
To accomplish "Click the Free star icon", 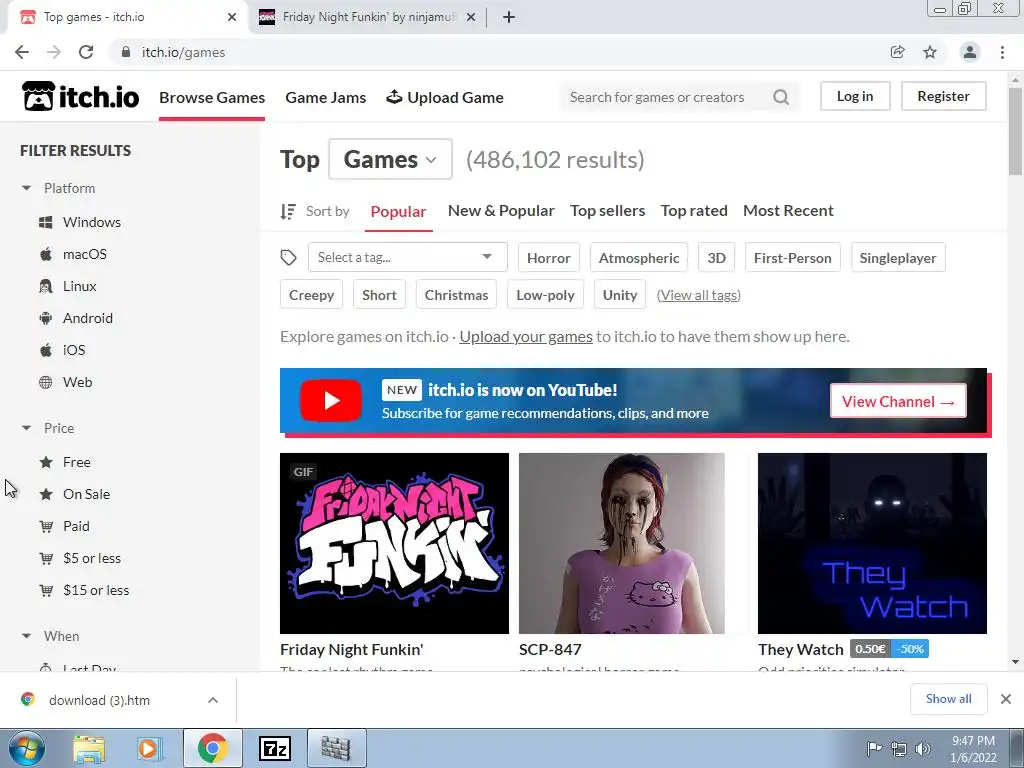I will [x=46, y=462].
